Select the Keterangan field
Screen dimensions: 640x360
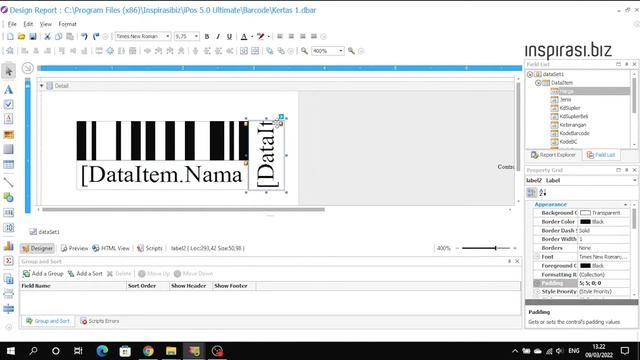573,125
